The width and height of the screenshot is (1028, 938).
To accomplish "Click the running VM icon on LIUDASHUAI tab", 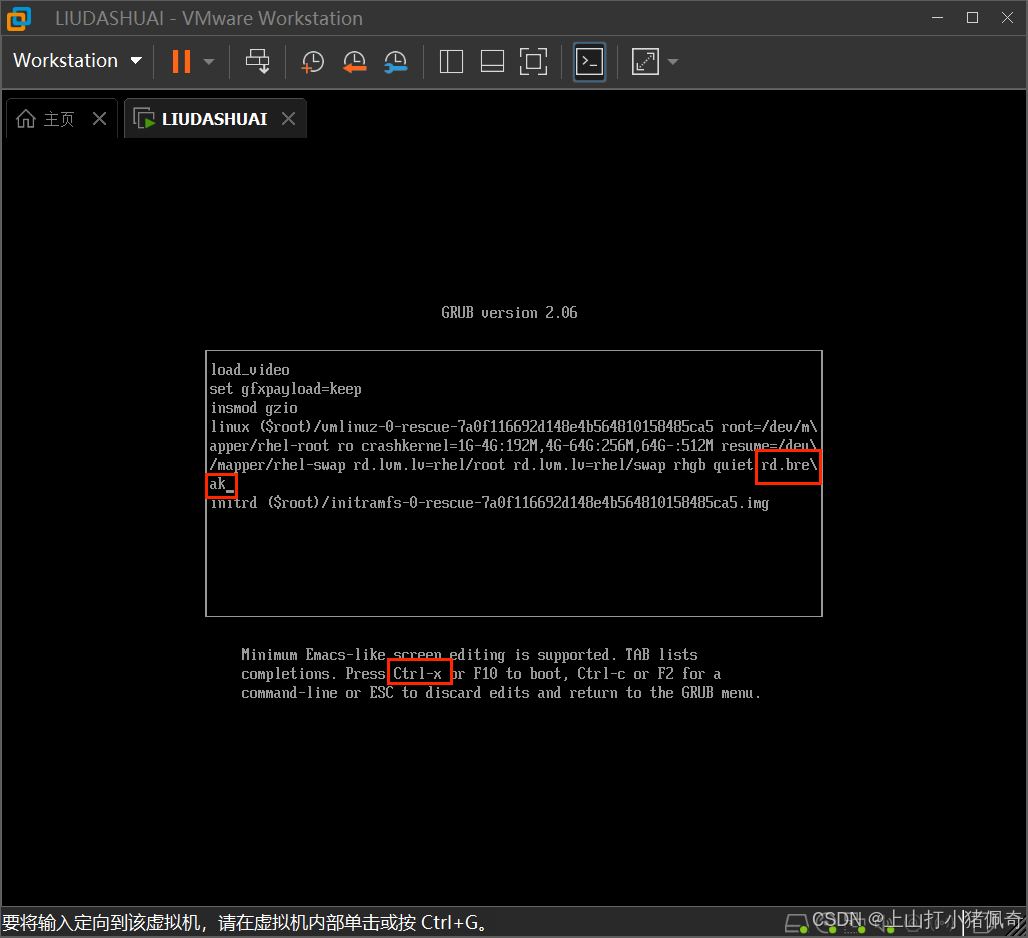I will (x=144, y=119).
